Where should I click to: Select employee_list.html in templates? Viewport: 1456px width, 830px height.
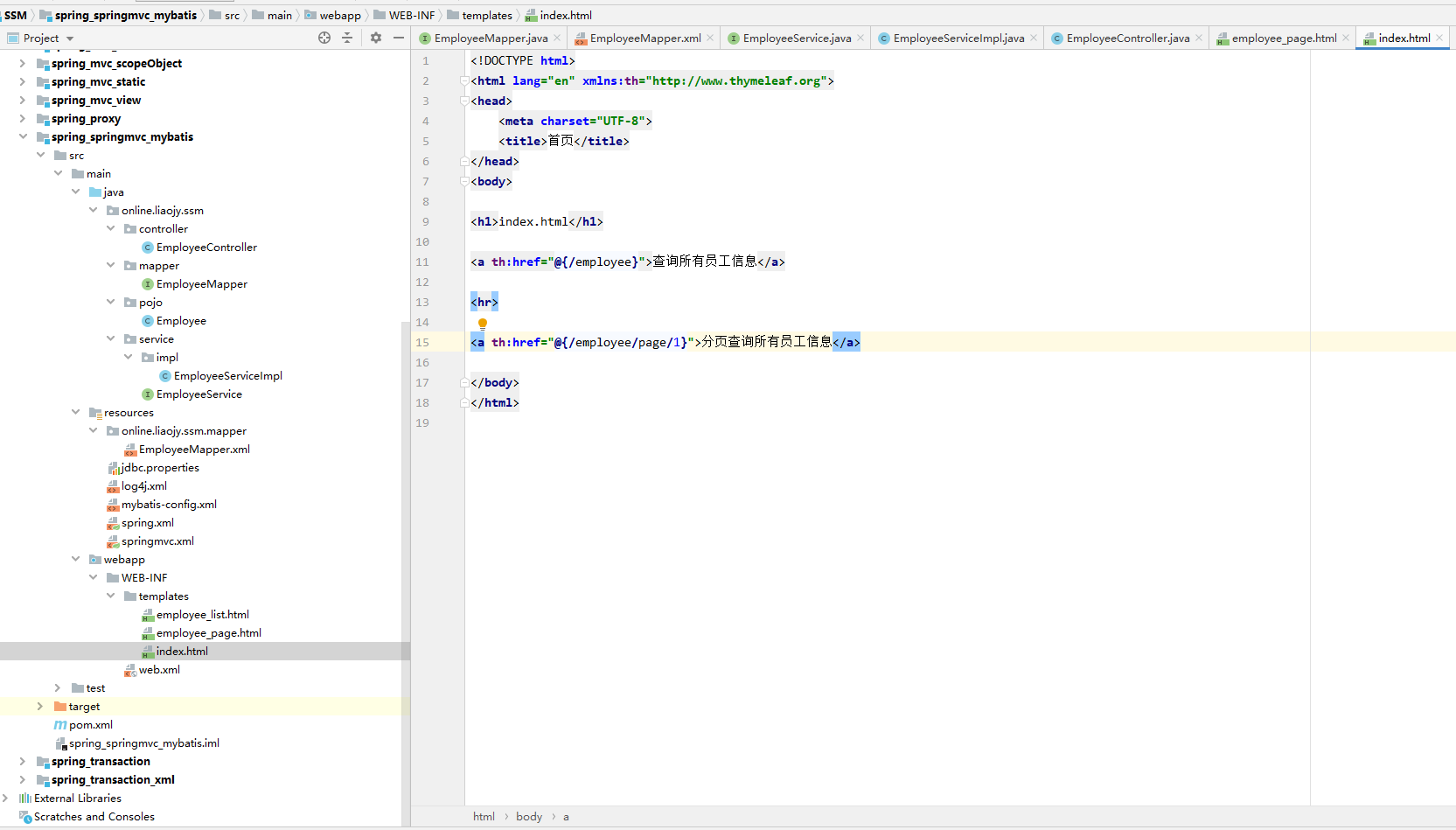(x=202, y=615)
